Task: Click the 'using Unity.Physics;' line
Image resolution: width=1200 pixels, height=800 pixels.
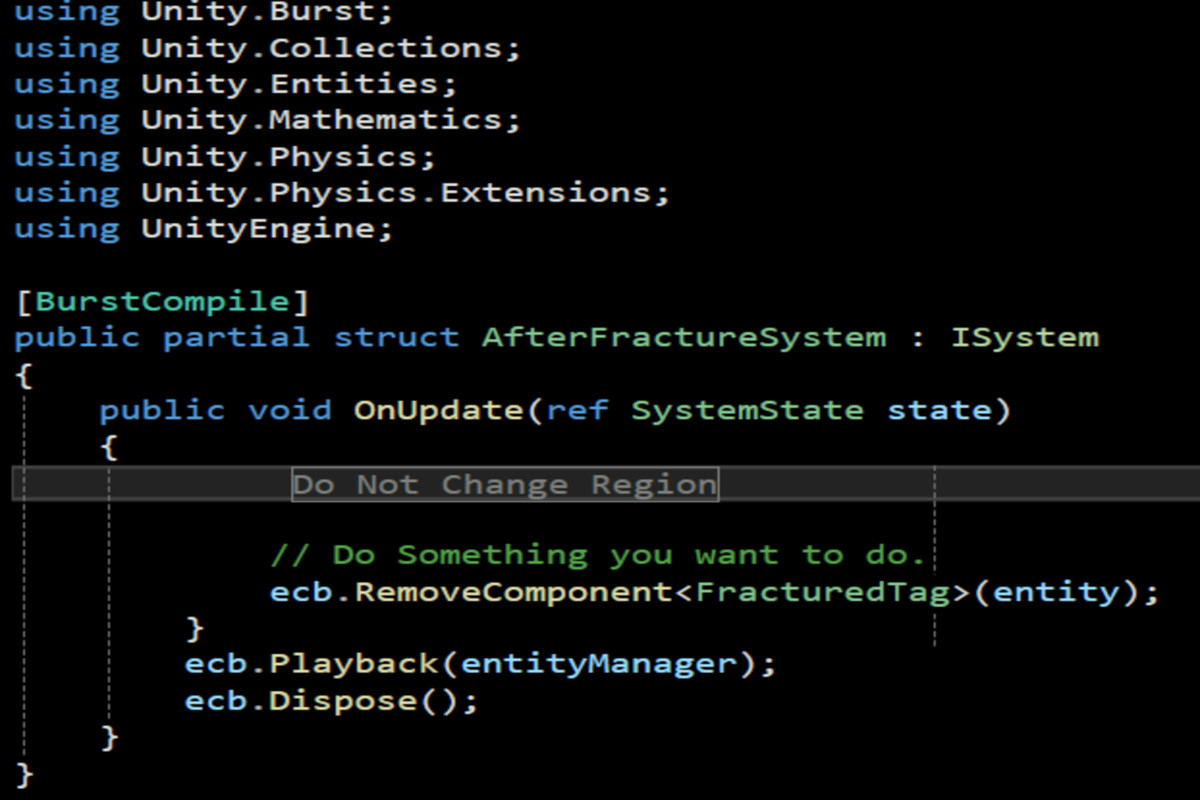Action: tap(225, 157)
